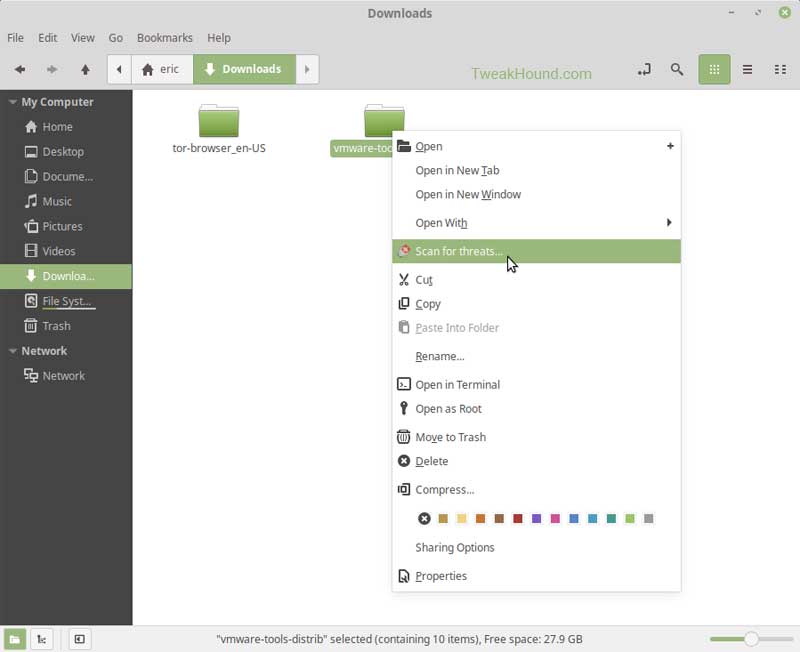800x652 pixels.
Task: Open the File menu
Action: coord(15,38)
